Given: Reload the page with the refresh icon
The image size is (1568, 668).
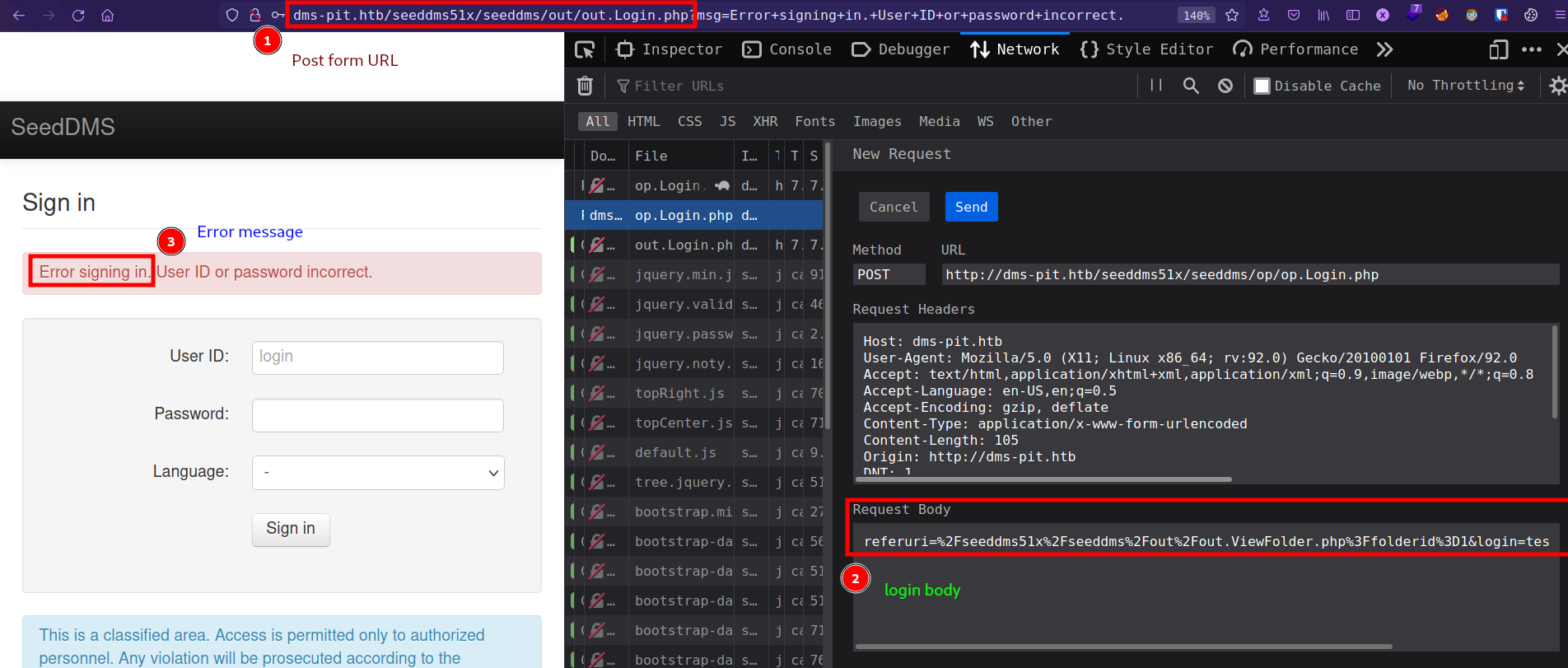Looking at the screenshot, I should 78,15.
